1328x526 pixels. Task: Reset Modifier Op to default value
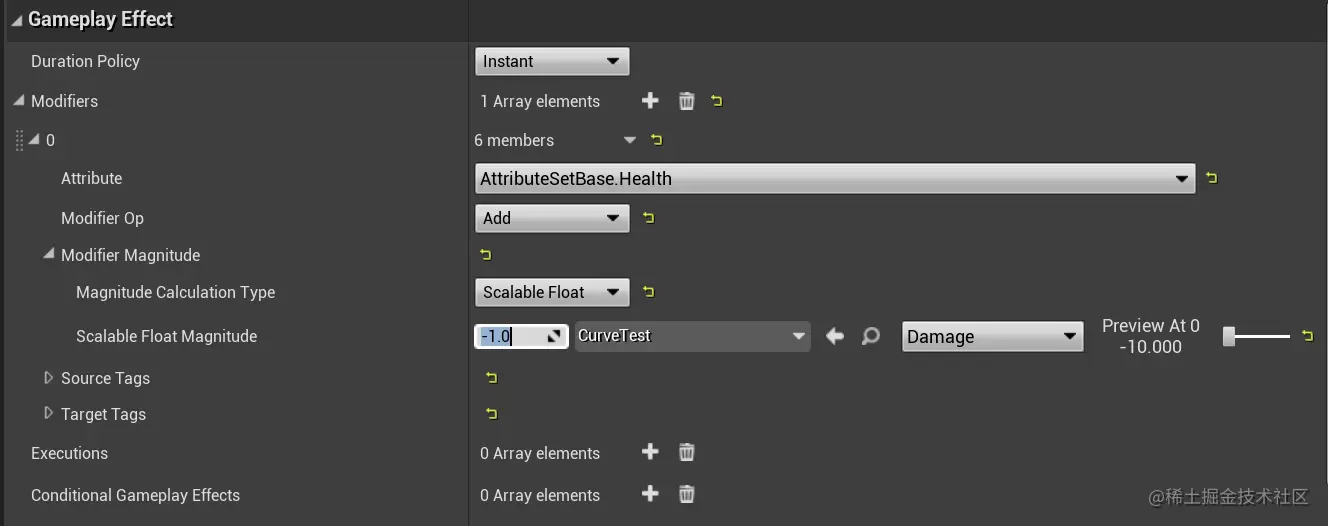[x=648, y=217]
